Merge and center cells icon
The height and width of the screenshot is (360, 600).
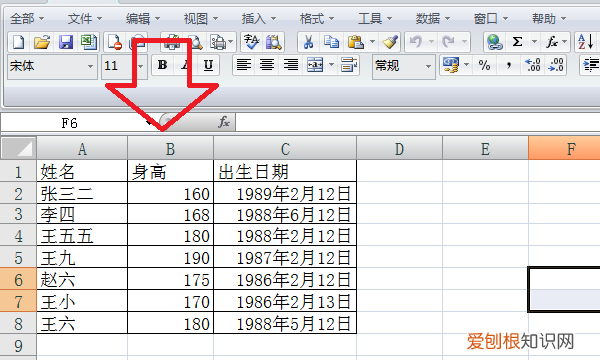point(315,65)
